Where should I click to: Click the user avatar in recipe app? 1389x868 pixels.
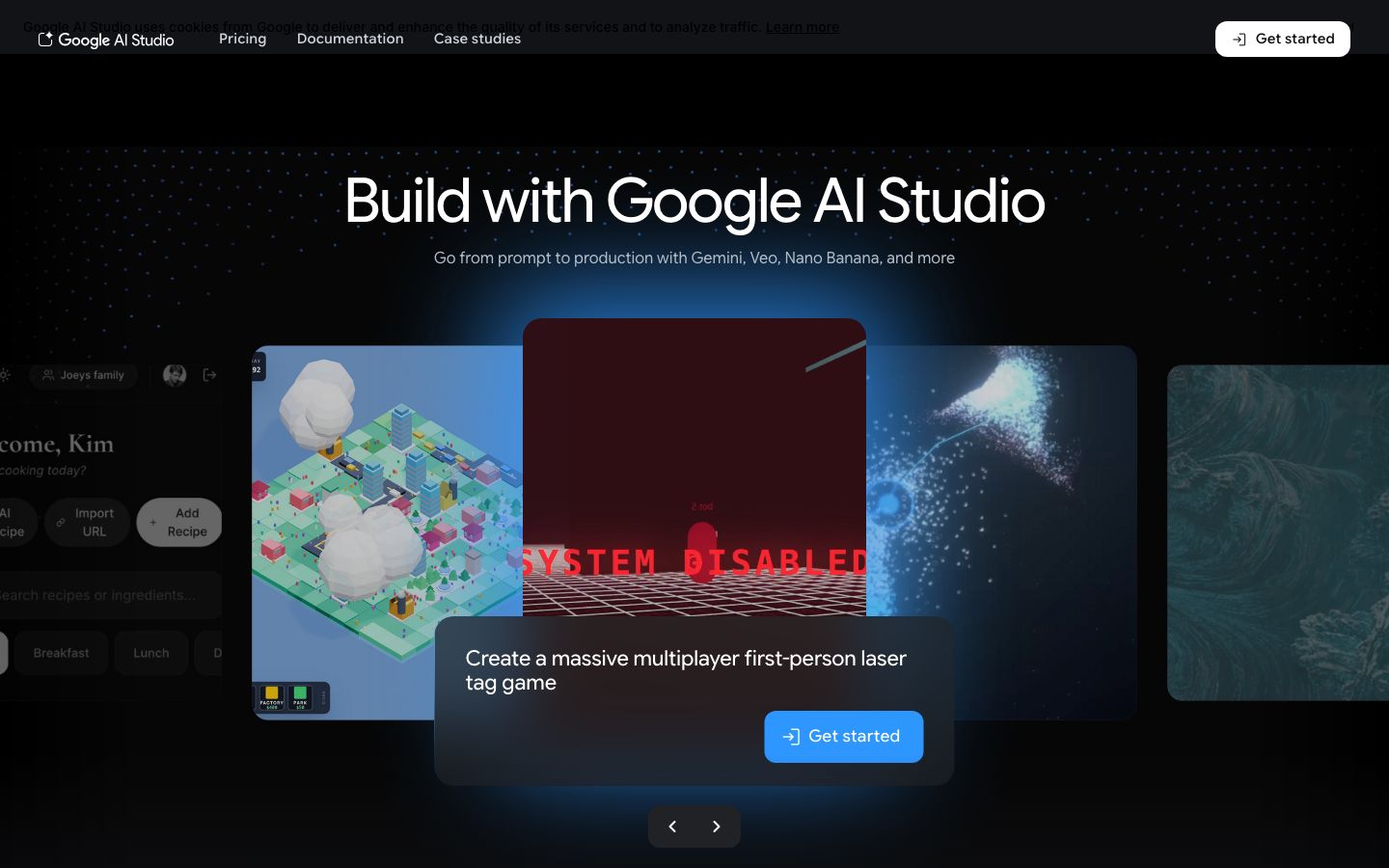pos(175,375)
